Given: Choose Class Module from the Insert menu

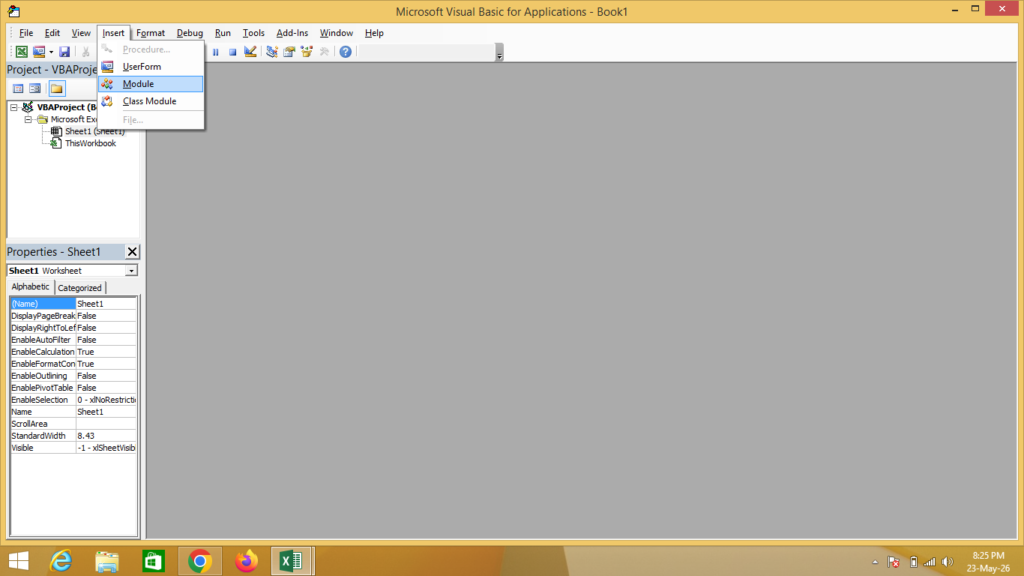Looking at the screenshot, I should pyautogui.click(x=151, y=101).
